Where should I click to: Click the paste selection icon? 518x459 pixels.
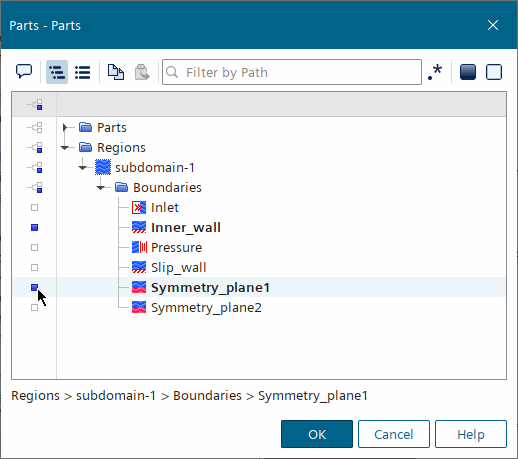142,72
